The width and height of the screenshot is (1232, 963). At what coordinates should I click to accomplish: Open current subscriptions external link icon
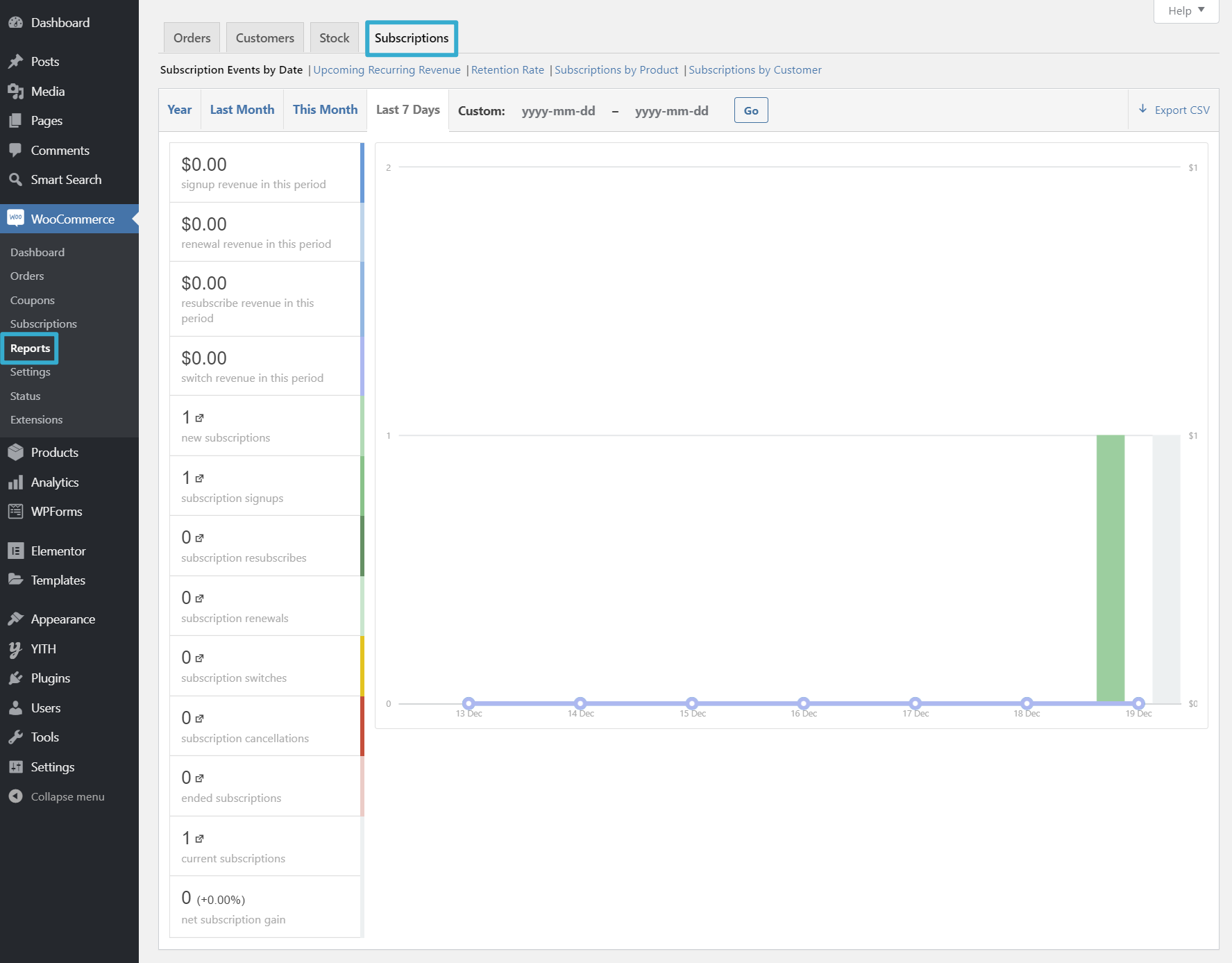199,839
